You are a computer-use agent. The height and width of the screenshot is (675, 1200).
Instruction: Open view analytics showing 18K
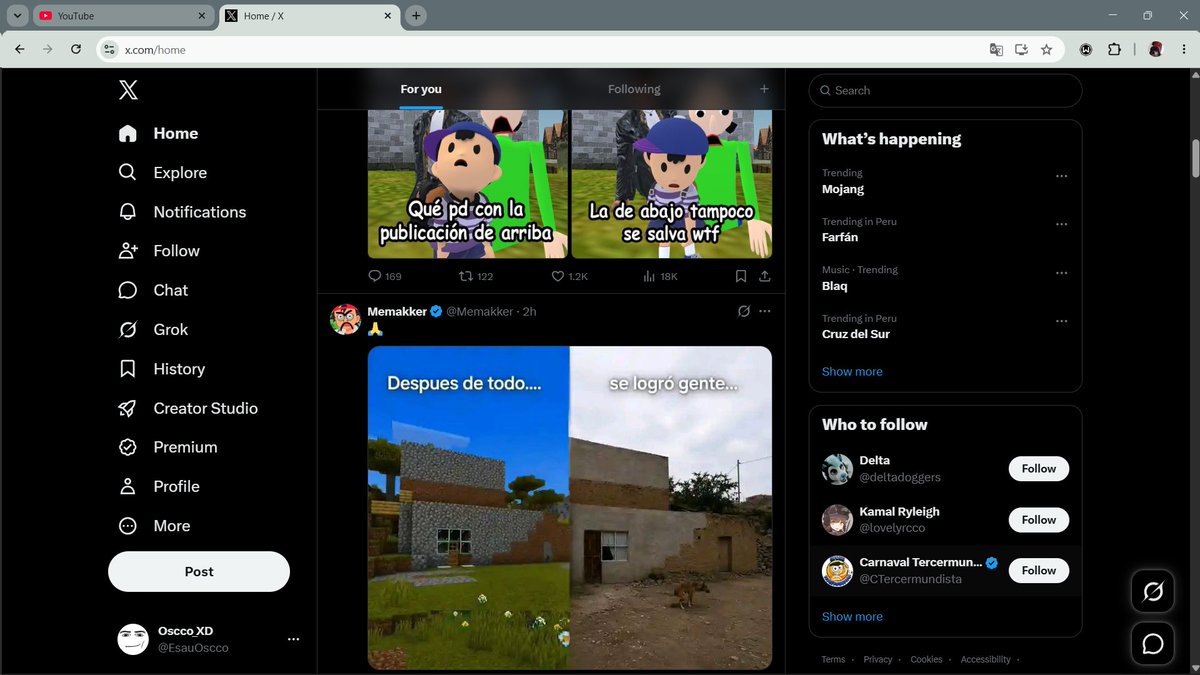660,276
